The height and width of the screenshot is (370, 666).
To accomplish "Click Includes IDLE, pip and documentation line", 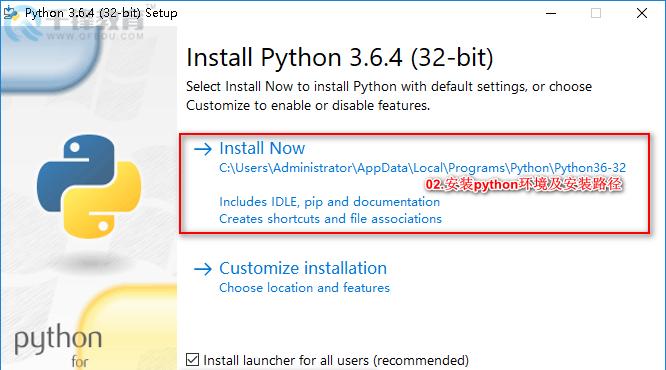I will (x=330, y=202).
